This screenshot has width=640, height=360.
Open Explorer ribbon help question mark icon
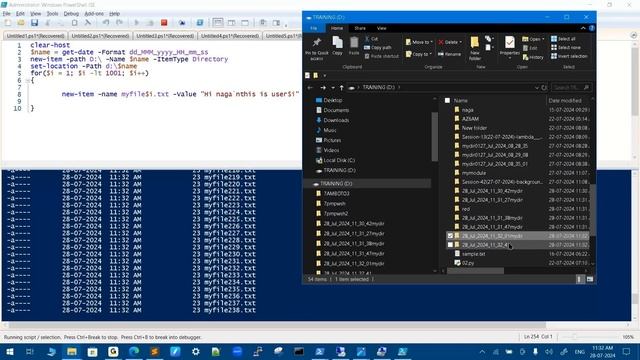(x=591, y=28)
